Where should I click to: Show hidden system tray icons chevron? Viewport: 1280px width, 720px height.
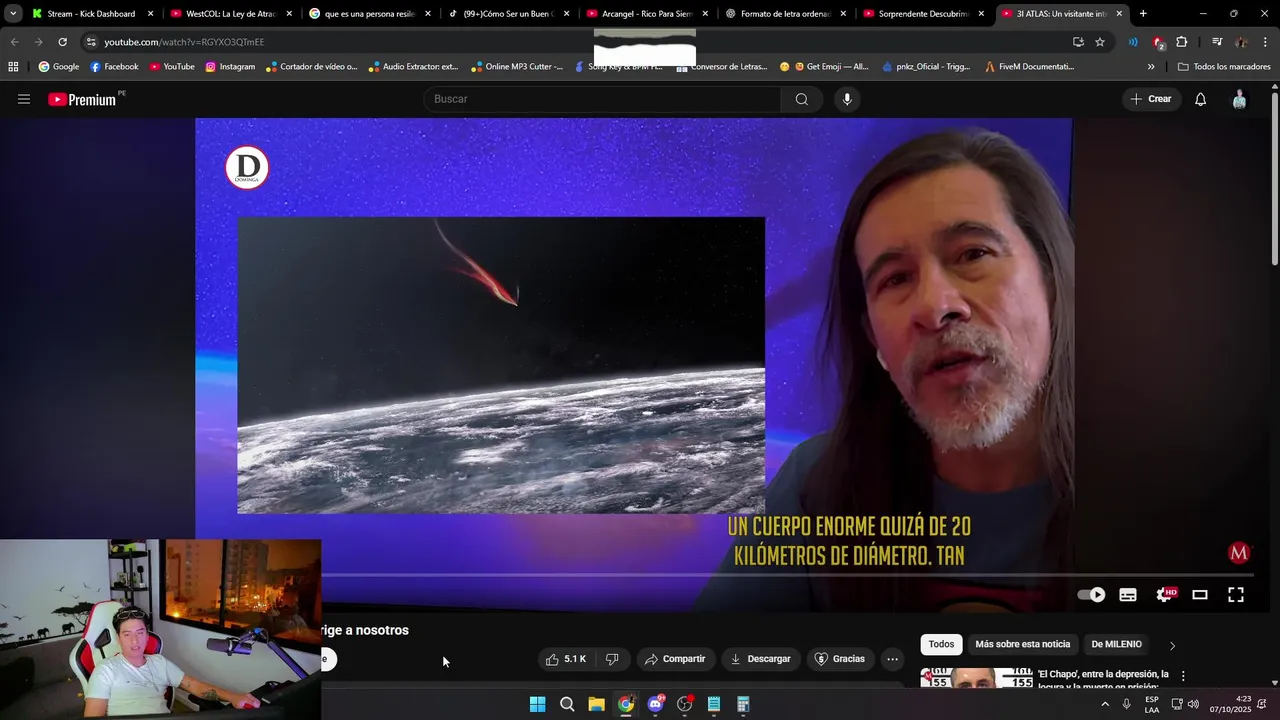point(1105,704)
